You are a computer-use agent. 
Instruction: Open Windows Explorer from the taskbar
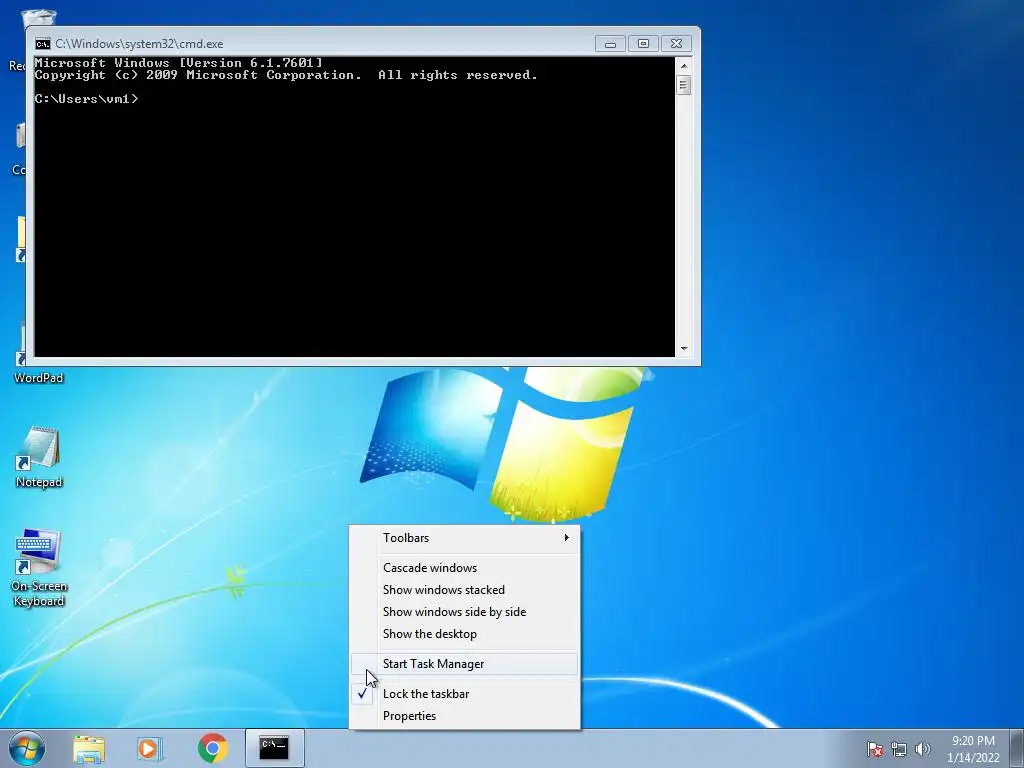[x=89, y=749]
